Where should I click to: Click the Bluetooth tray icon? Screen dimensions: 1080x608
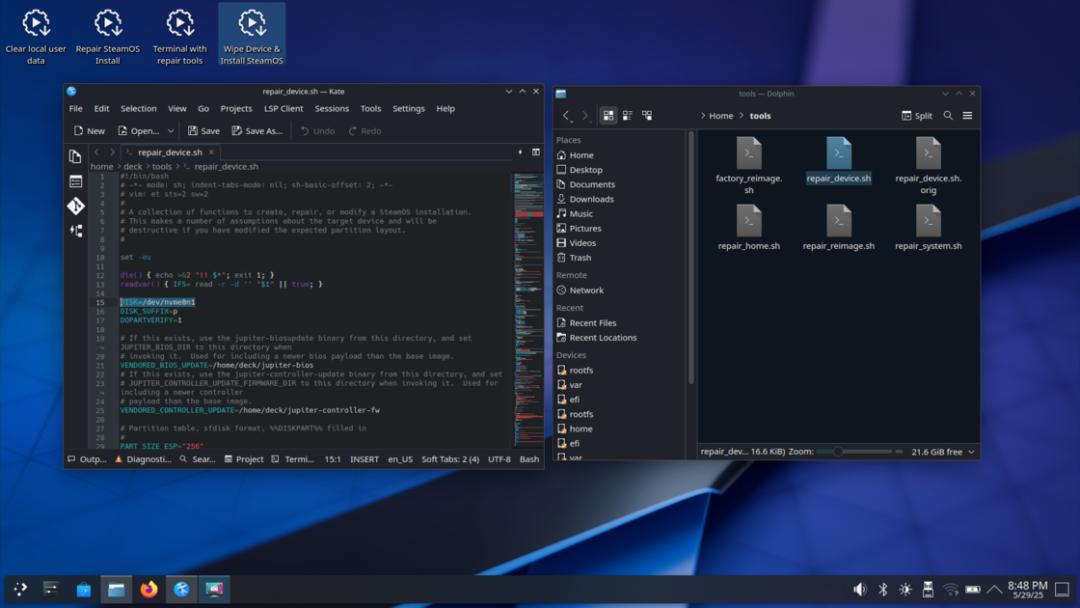click(883, 589)
